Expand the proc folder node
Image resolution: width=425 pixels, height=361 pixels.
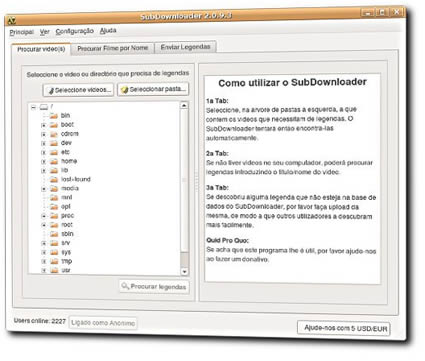point(43,216)
